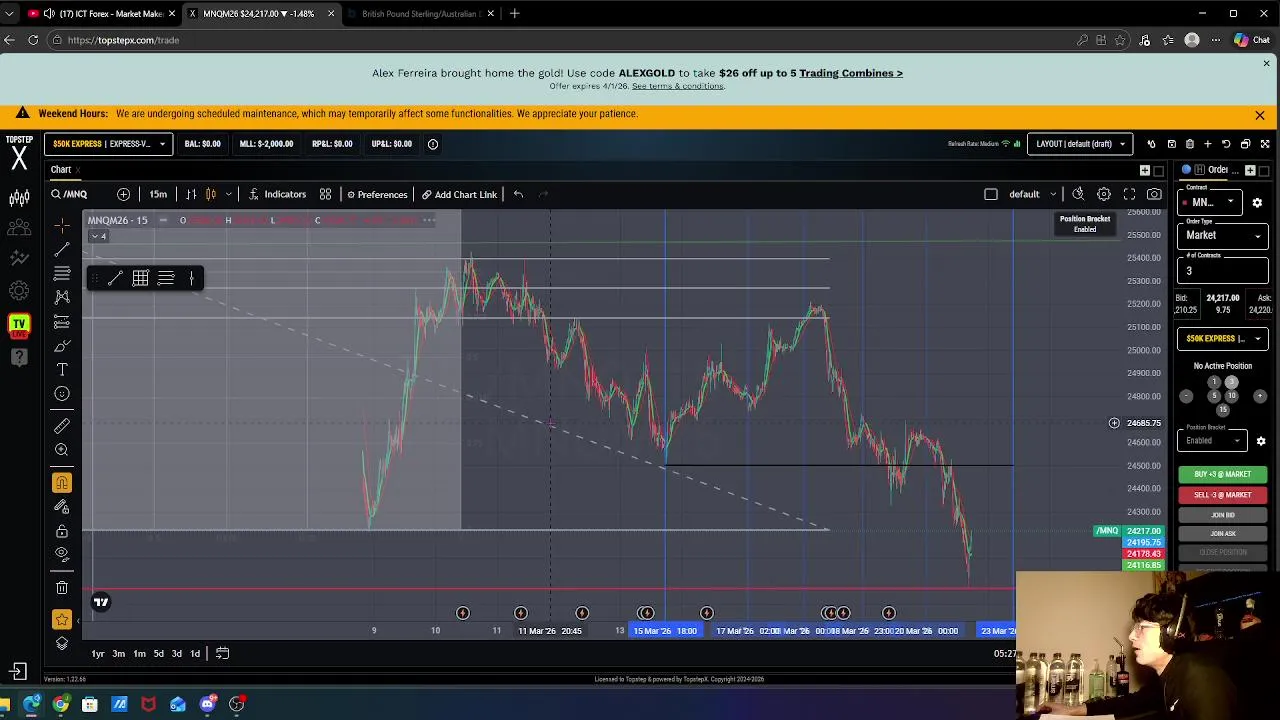Toggle stay-in-drawing-mode pencil lock
The height and width of the screenshot is (720, 1280).
[62, 507]
